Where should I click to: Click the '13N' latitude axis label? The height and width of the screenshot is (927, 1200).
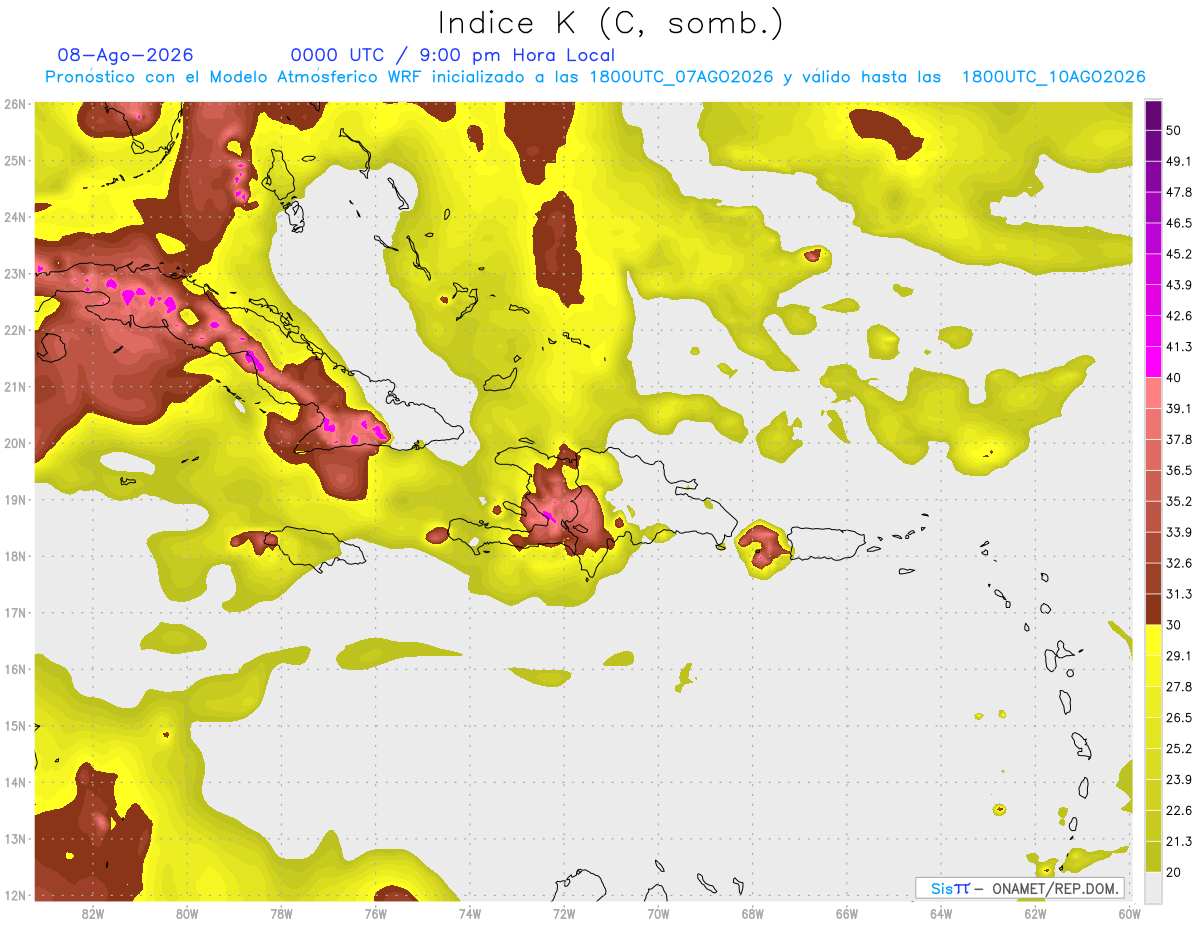pos(14,839)
